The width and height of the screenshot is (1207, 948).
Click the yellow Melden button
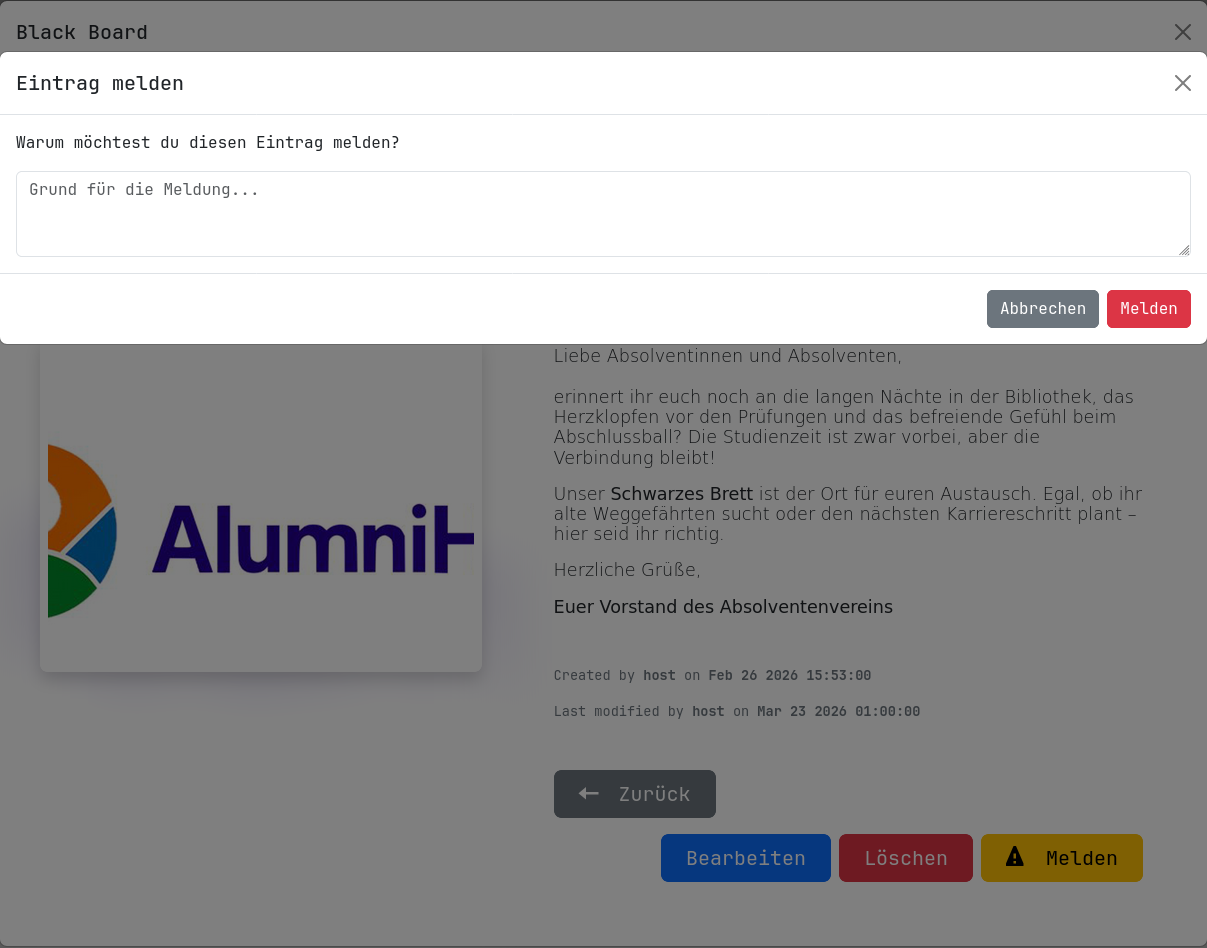tap(1061, 858)
